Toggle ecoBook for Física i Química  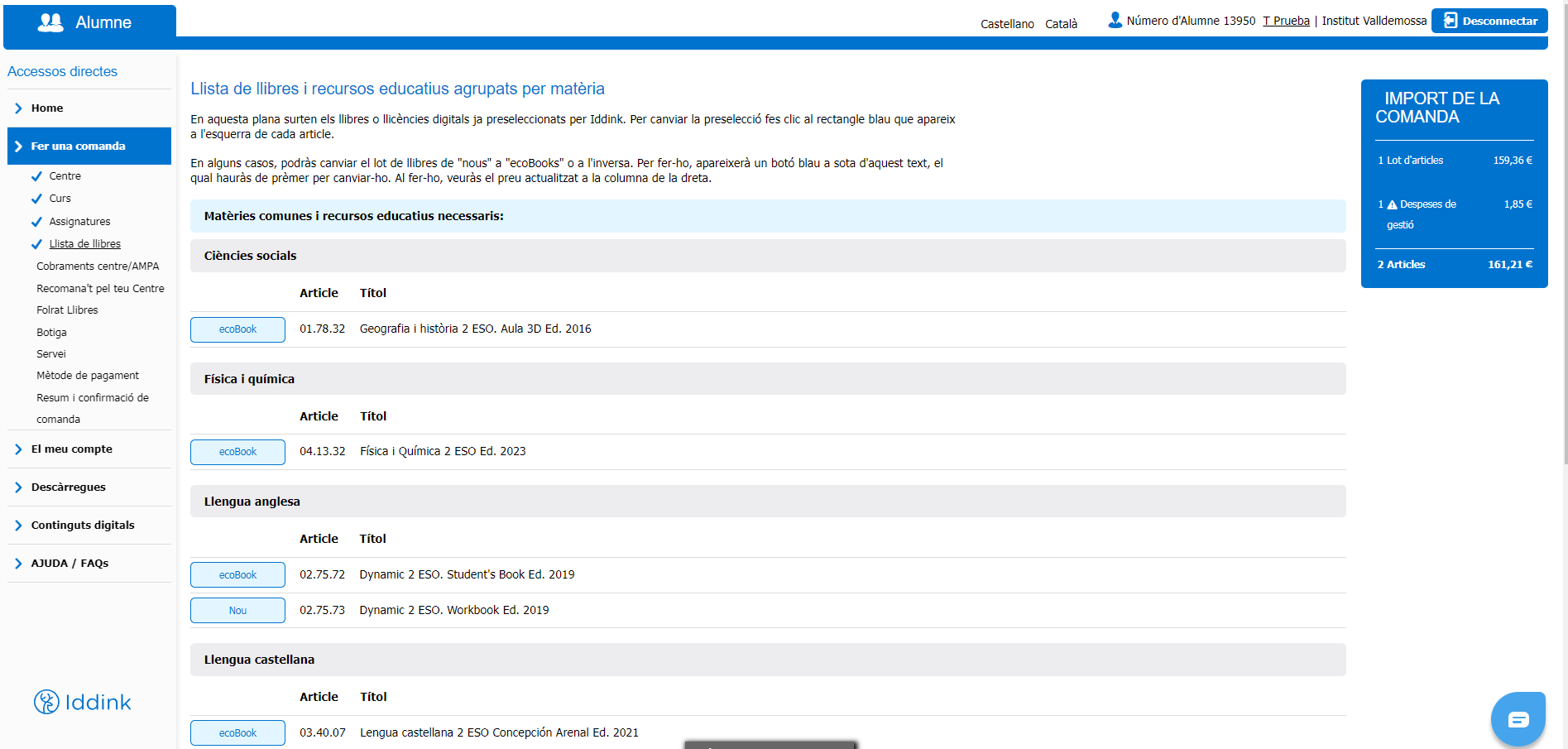click(x=237, y=452)
